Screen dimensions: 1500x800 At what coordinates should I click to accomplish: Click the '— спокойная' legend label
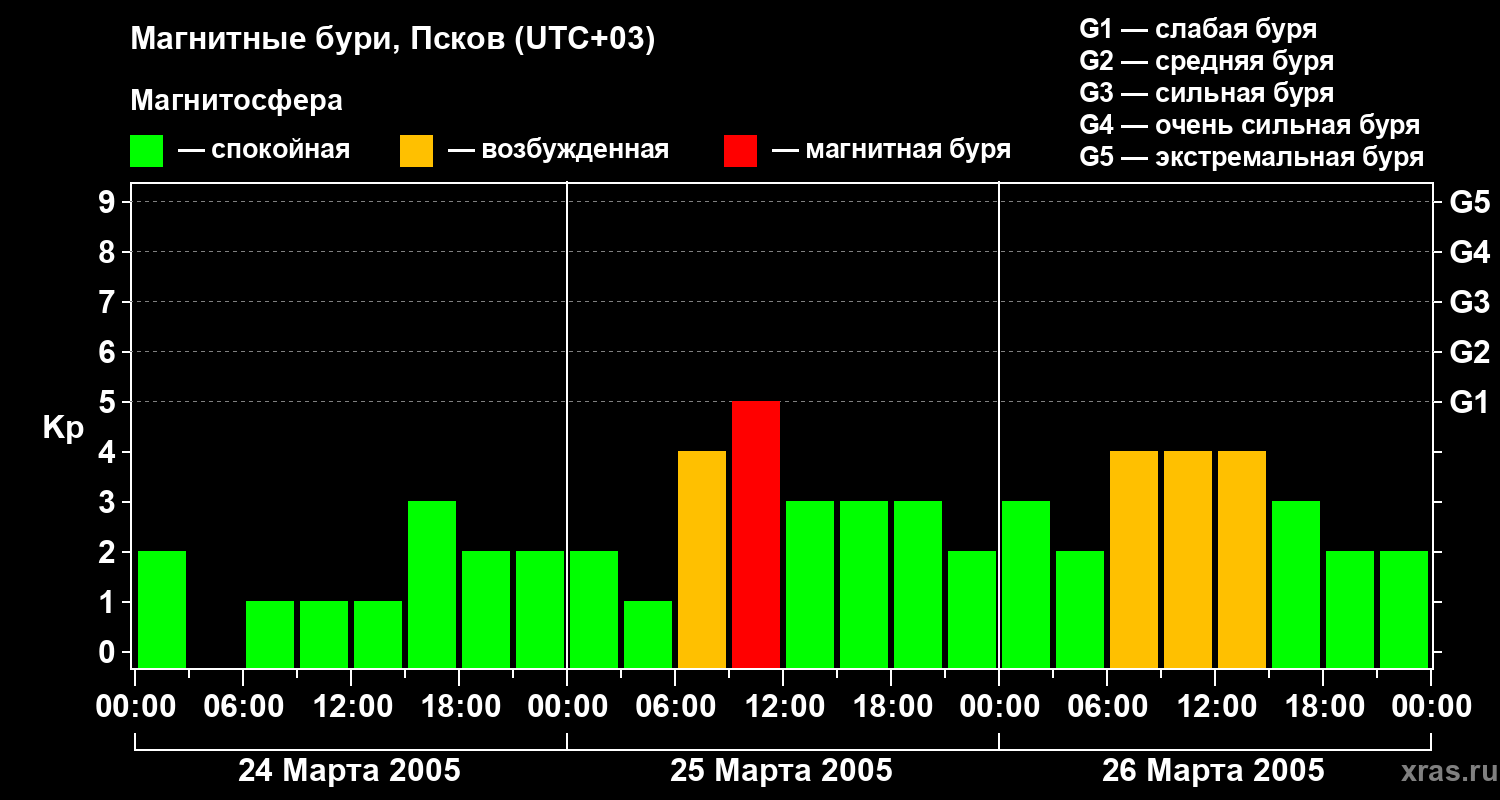(264, 150)
